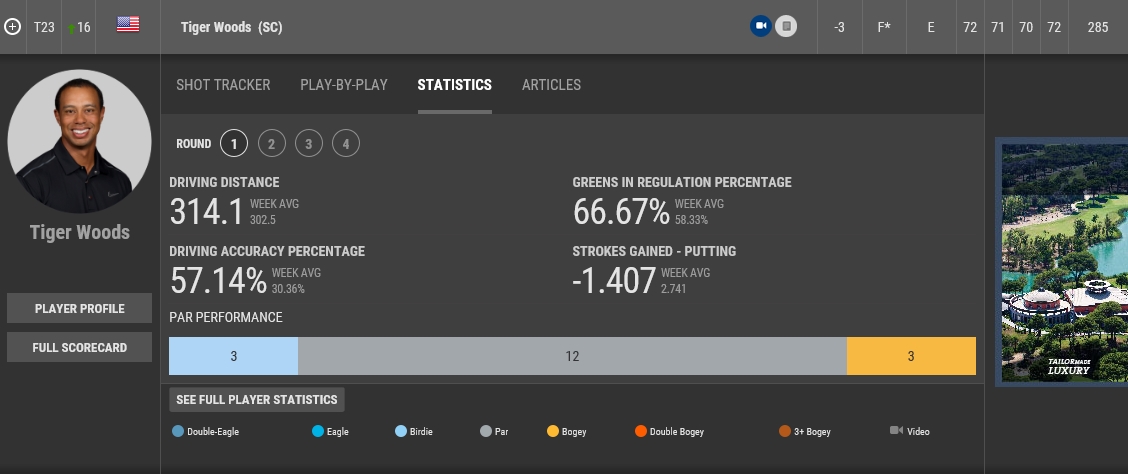Screen dimensions: 1128x474
Task: View the Full Scorecard
Action: tap(80, 347)
